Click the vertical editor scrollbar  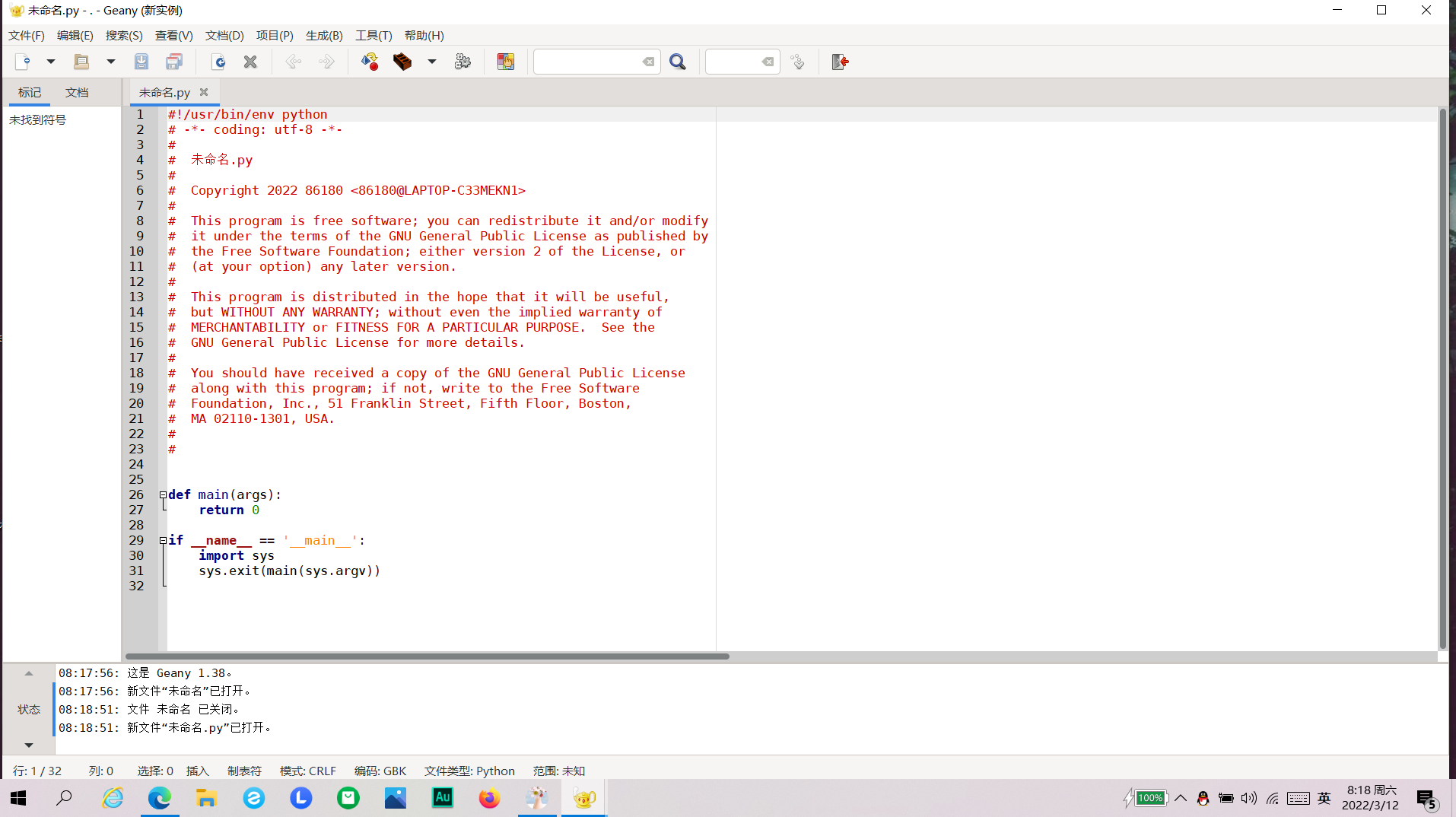[1442, 378]
